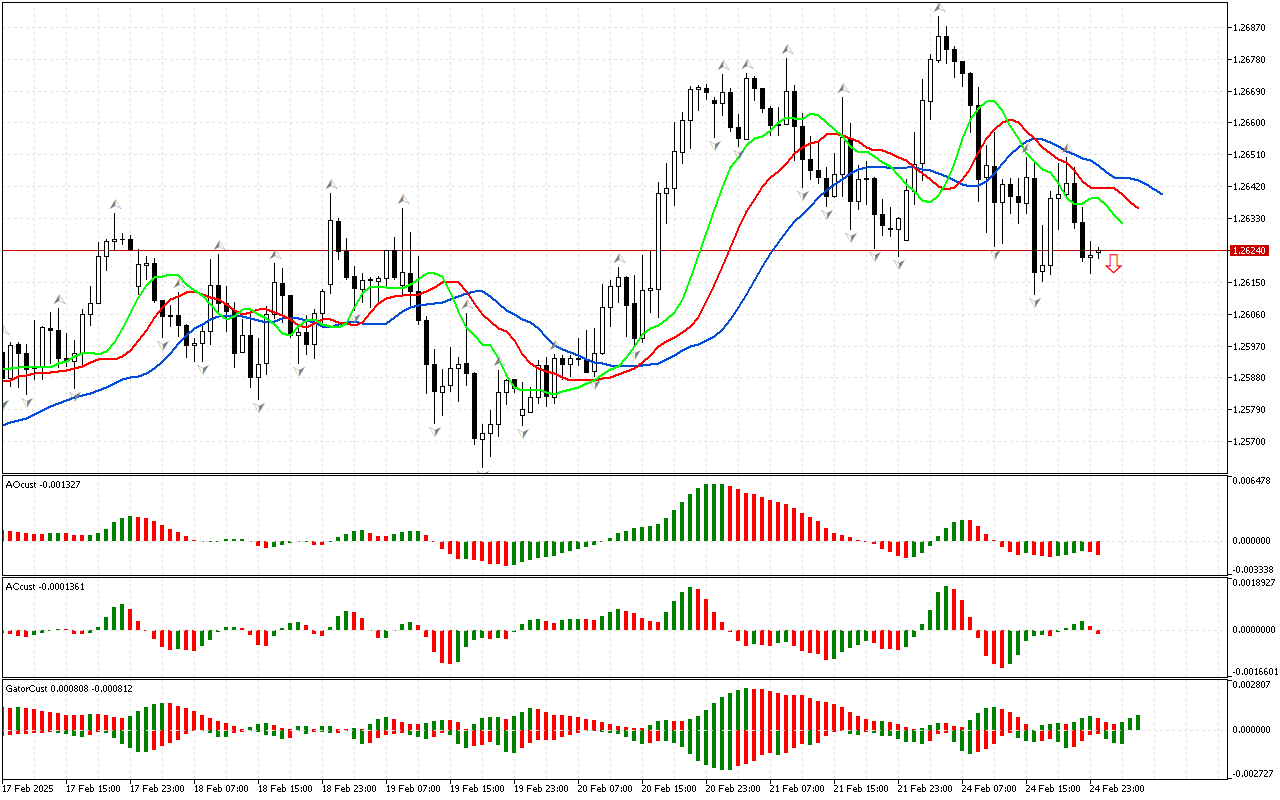Click the 1.25790 price level
This screenshot has height=800, width=1280.
tap(1250, 410)
